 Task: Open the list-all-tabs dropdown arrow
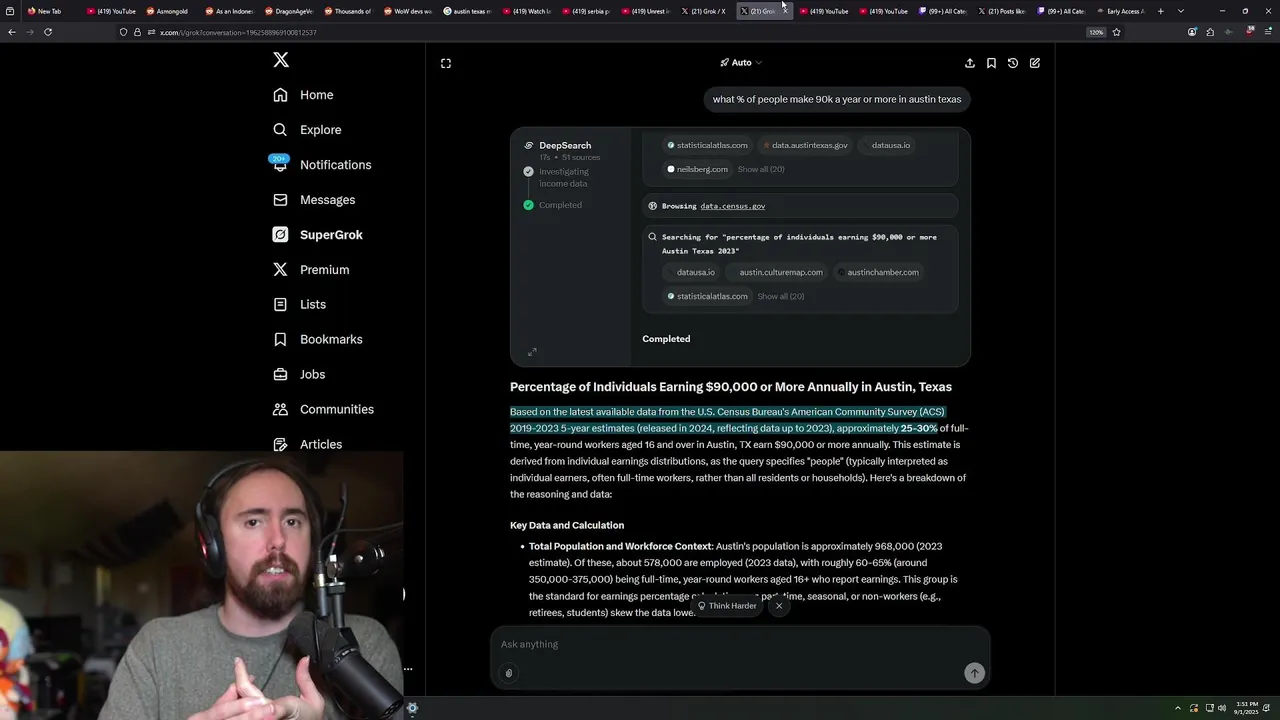pyautogui.click(x=1181, y=11)
